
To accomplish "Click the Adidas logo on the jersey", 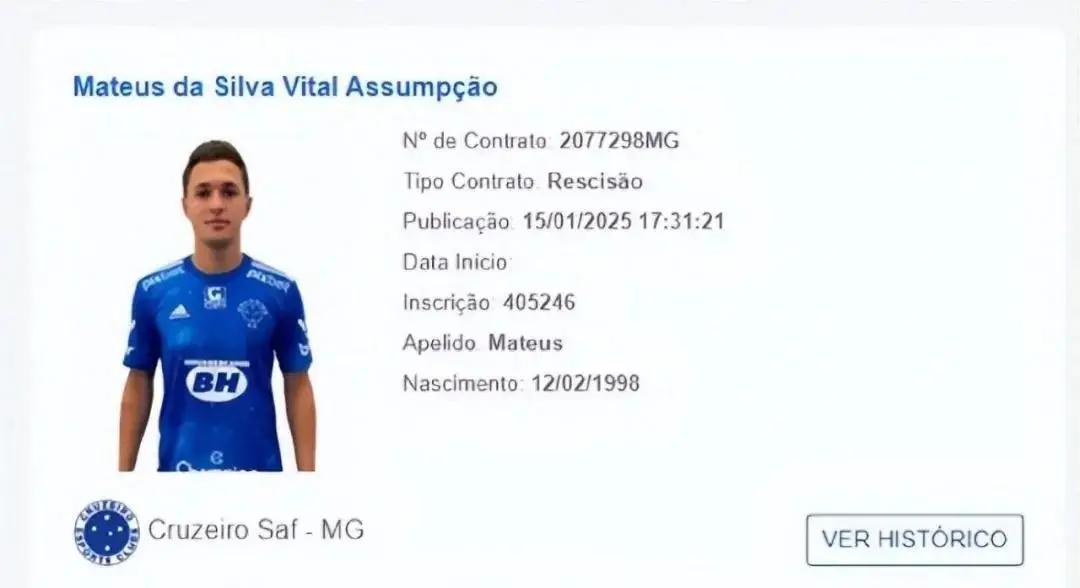I will click(179, 312).
